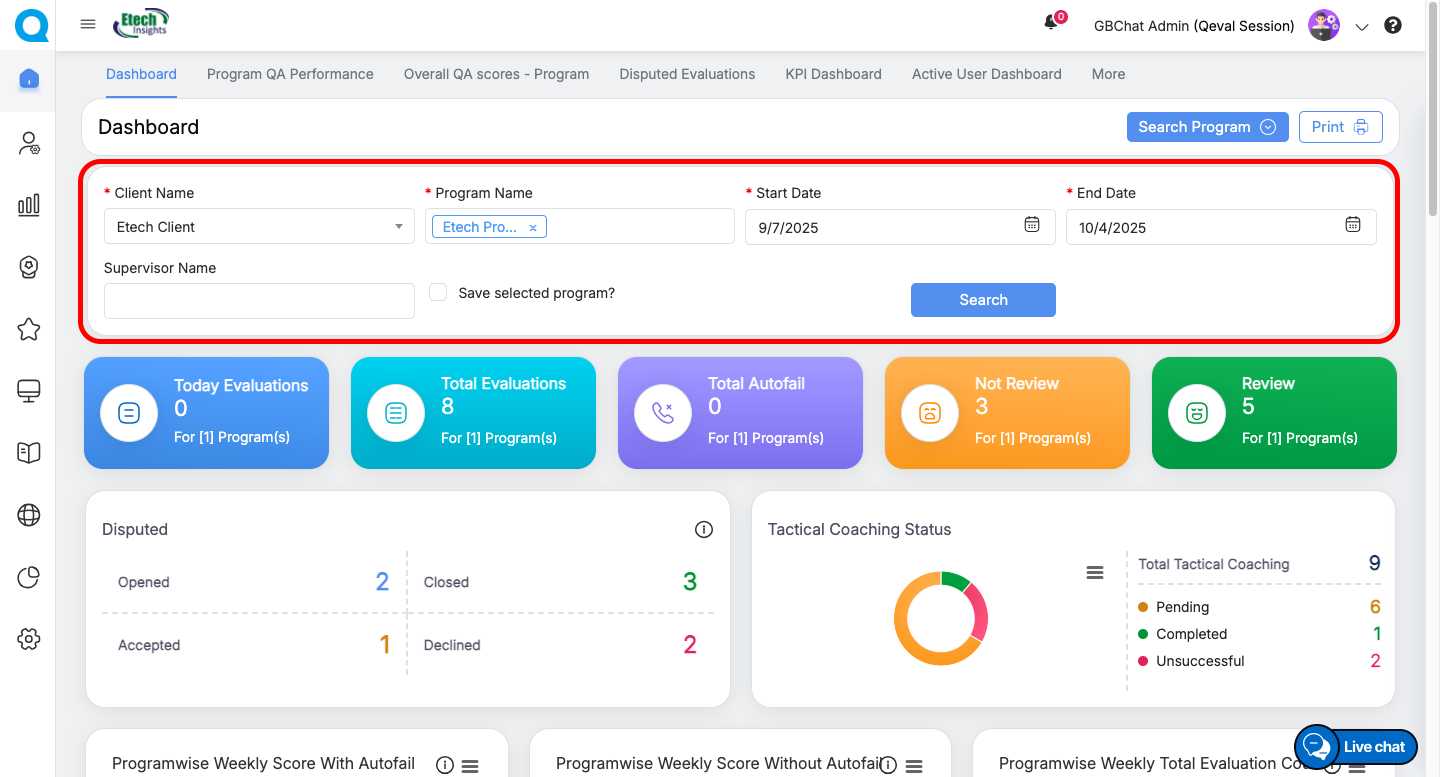
Task: Enable Save selected program checkbox
Action: [x=438, y=292]
